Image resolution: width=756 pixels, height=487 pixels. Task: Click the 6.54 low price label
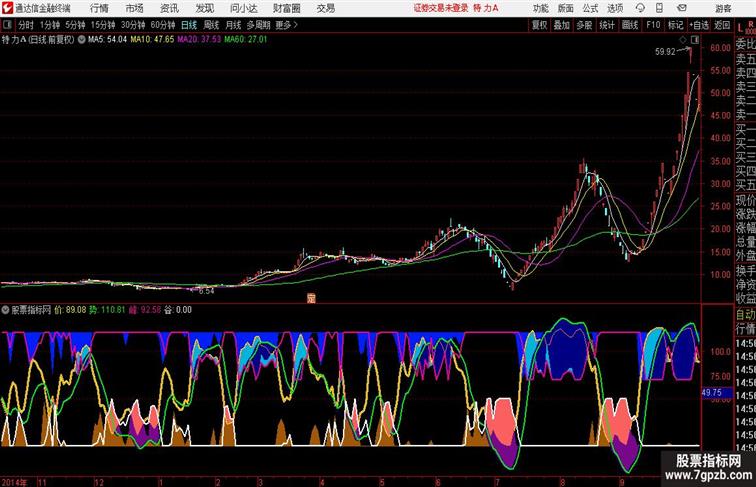pos(206,291)
